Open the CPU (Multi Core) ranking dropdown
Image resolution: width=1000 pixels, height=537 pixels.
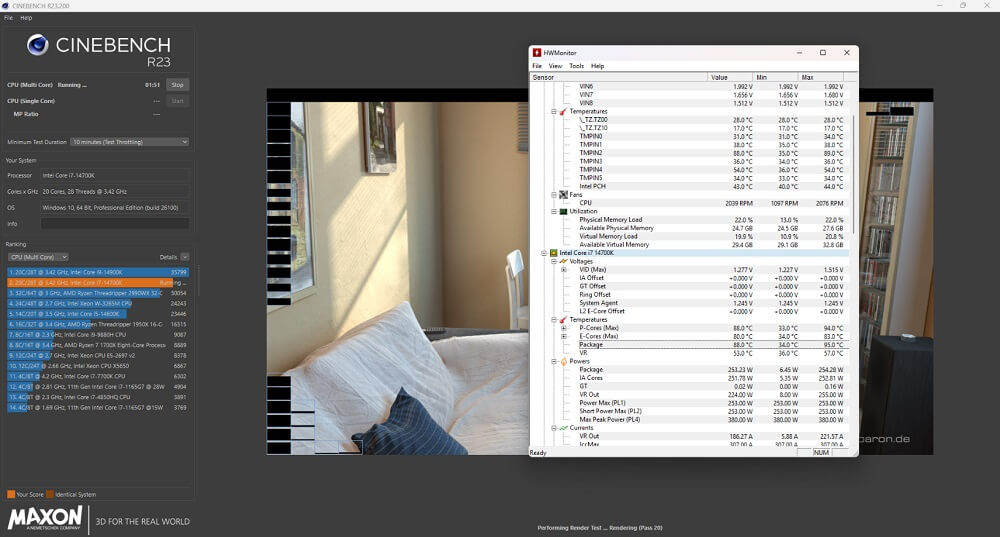pyautogui.click(x=38, y=257)
